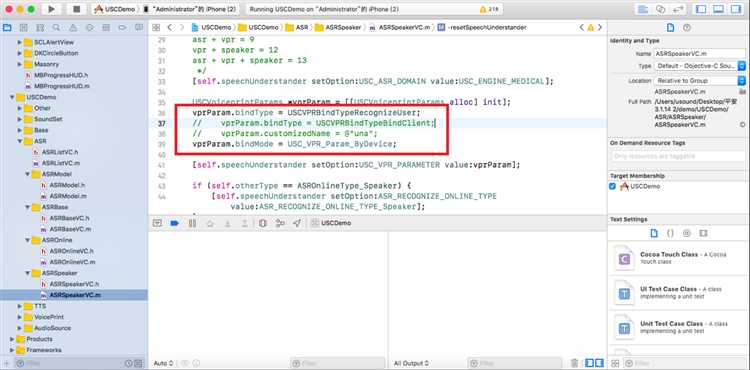Show the Code Snippet library
The width and height of the screenshot is (750, 370).
coord(670,233)
